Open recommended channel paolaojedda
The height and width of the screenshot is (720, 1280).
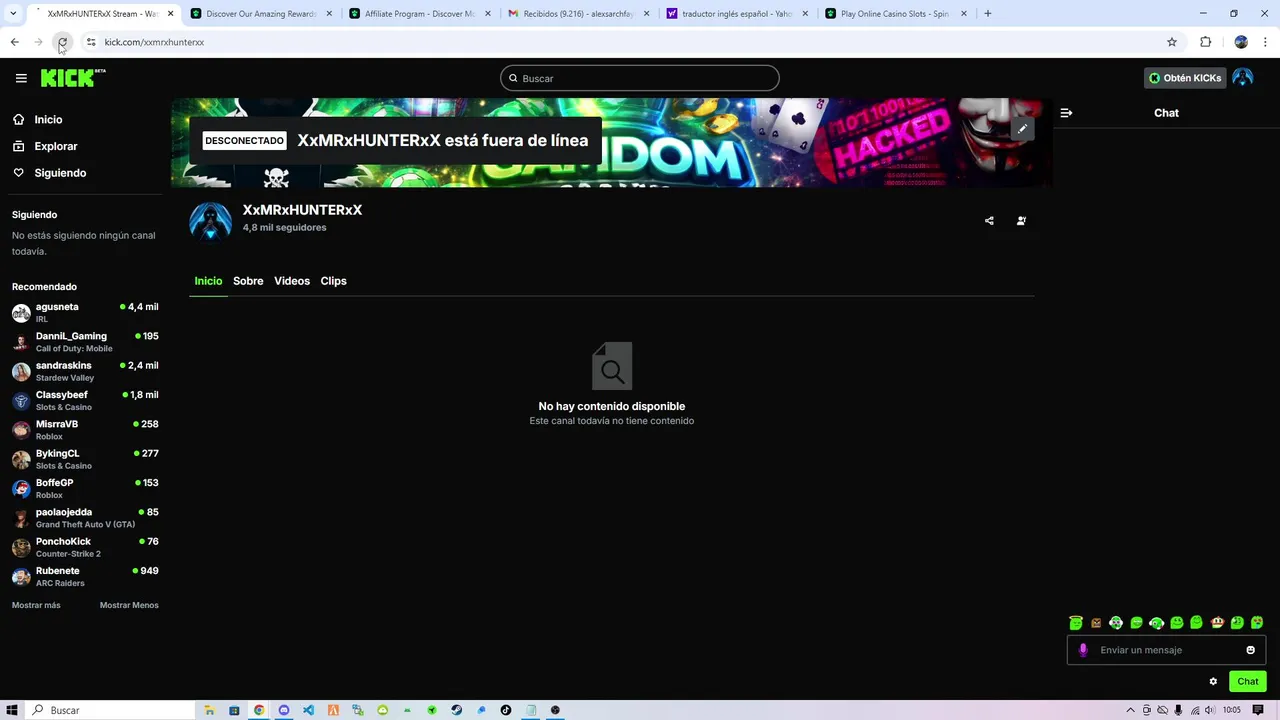(85, 518)
